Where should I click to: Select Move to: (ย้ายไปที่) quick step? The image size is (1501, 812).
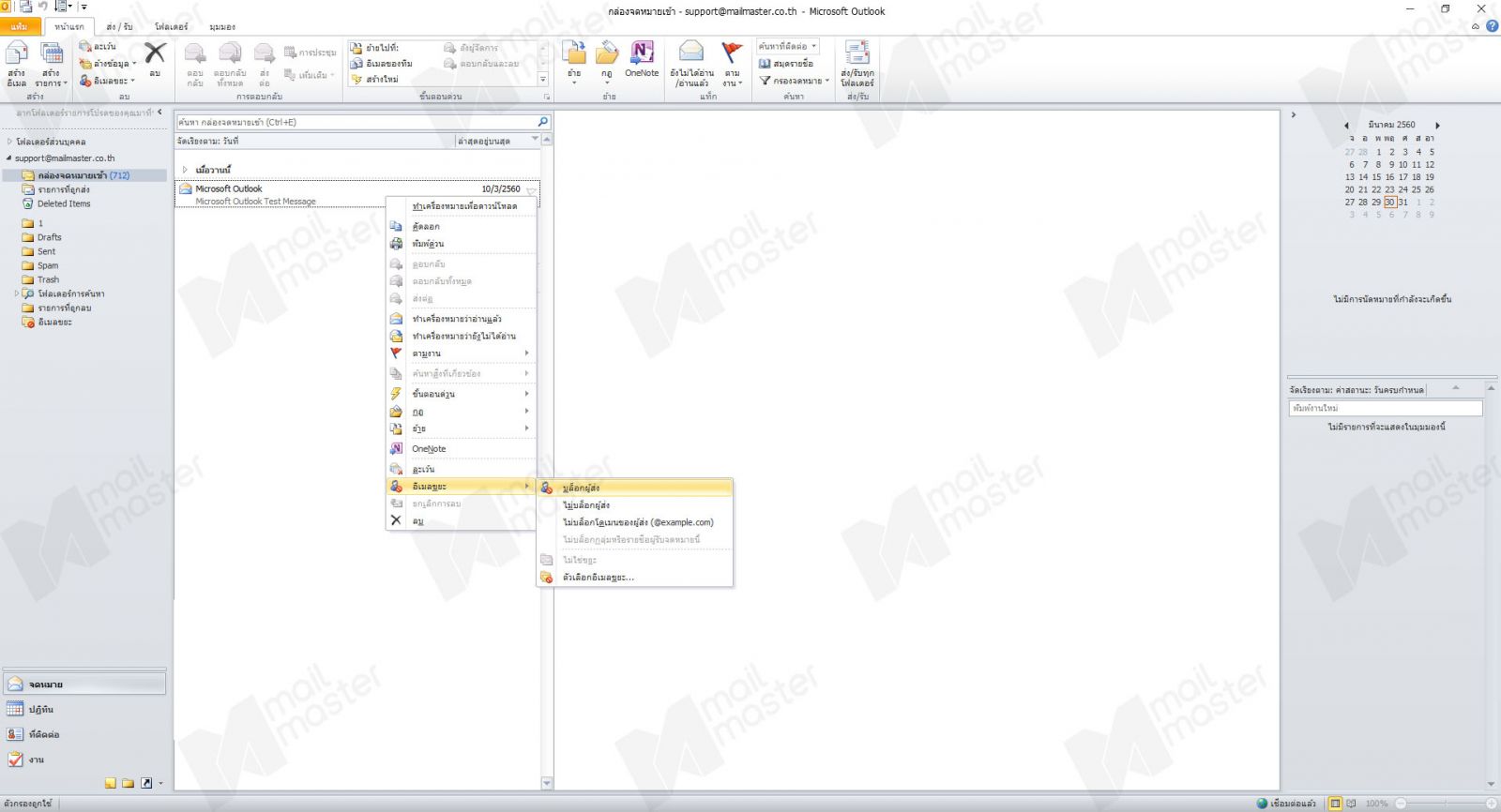375,47
